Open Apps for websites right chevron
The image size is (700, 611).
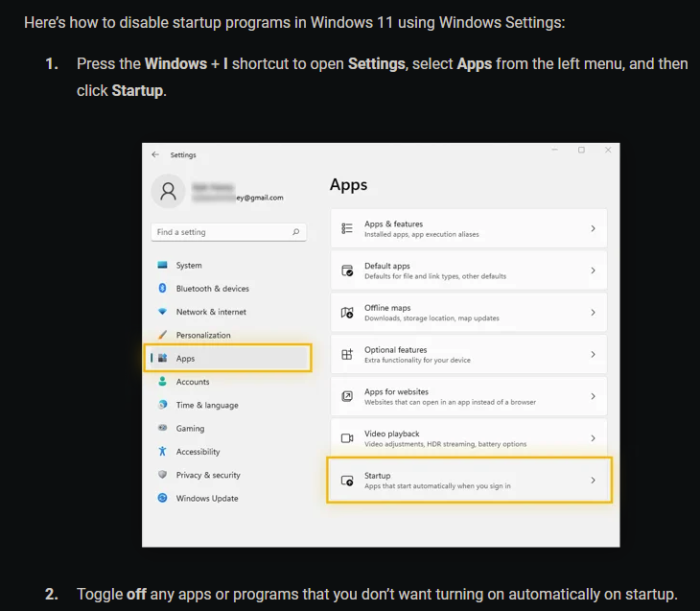[593, 396]
